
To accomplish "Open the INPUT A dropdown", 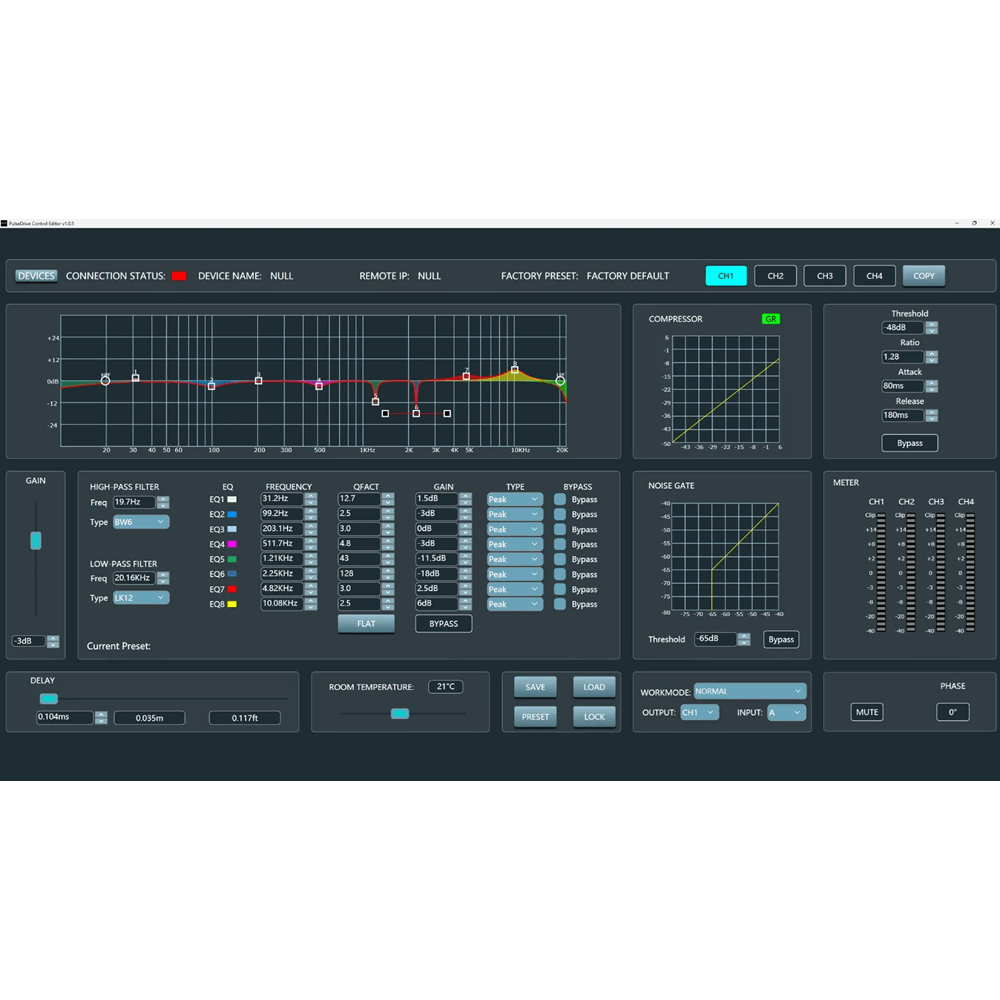I will pyautogui.click(x=786, y=712).
